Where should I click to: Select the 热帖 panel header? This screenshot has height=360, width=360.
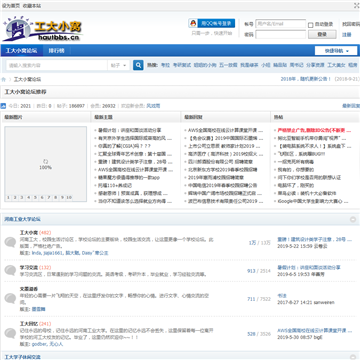(x=279, y=117)
